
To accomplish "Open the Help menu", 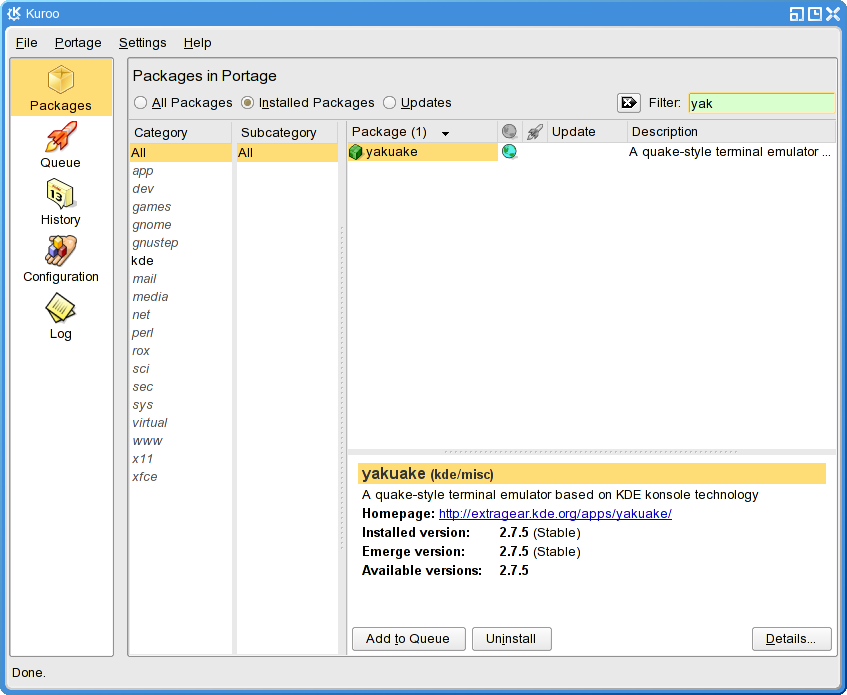I will click(198, 43).
